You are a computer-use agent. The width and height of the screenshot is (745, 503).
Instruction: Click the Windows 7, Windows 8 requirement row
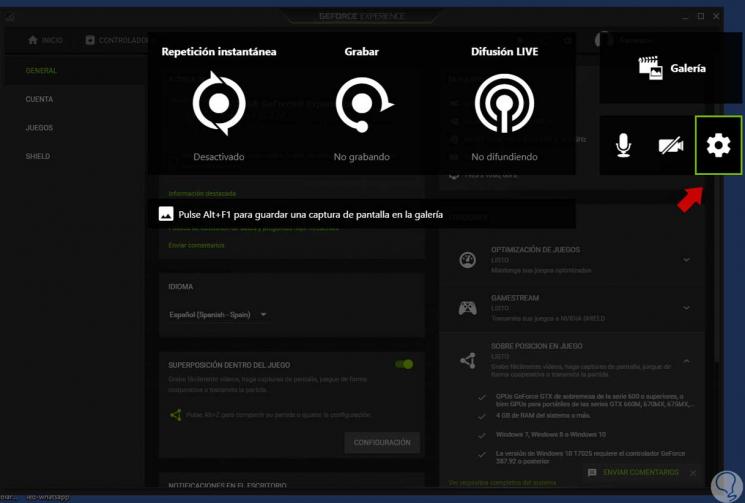click(551, 435)
